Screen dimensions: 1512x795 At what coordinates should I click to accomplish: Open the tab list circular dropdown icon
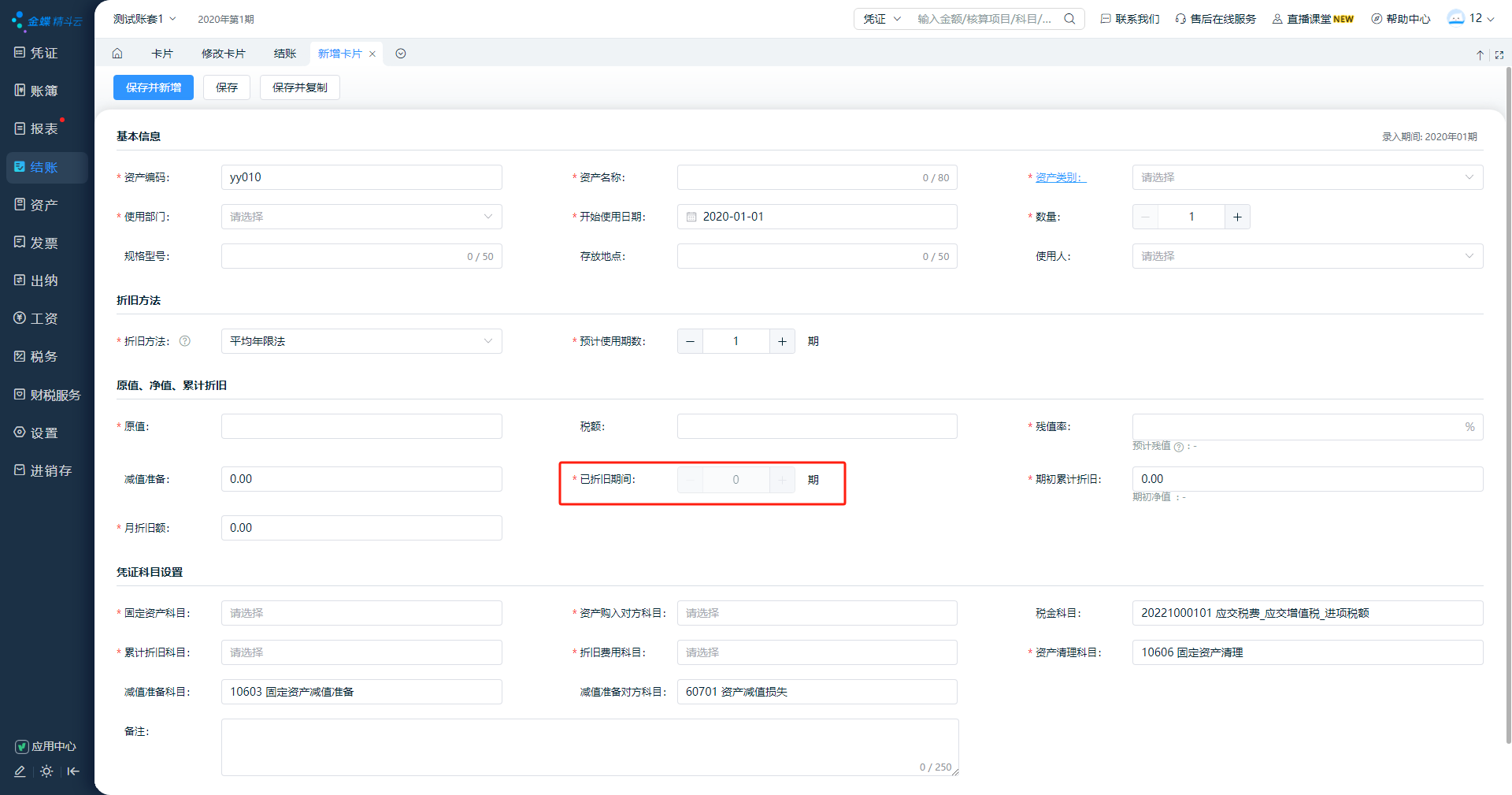pyautogui.click(x=401, y=54)
